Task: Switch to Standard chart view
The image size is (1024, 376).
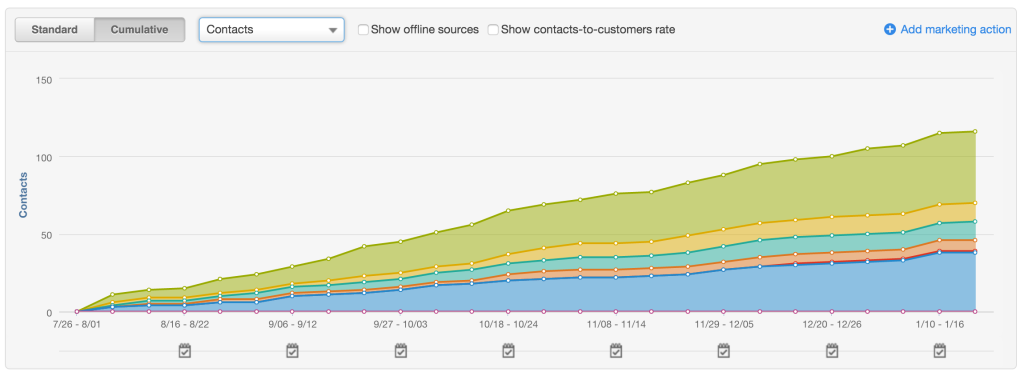Action: (x=55, y=29)
